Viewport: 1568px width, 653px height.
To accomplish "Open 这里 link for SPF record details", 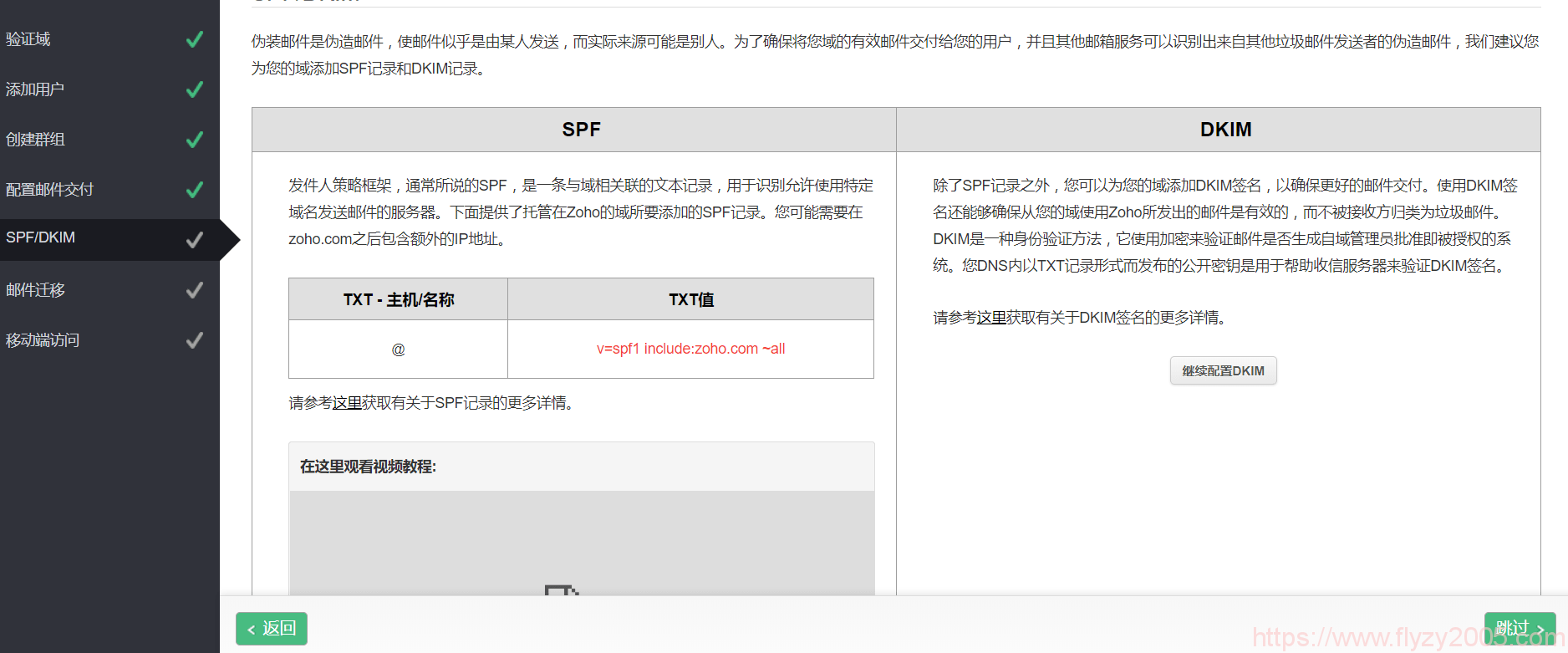I will (x=347, y=403).
